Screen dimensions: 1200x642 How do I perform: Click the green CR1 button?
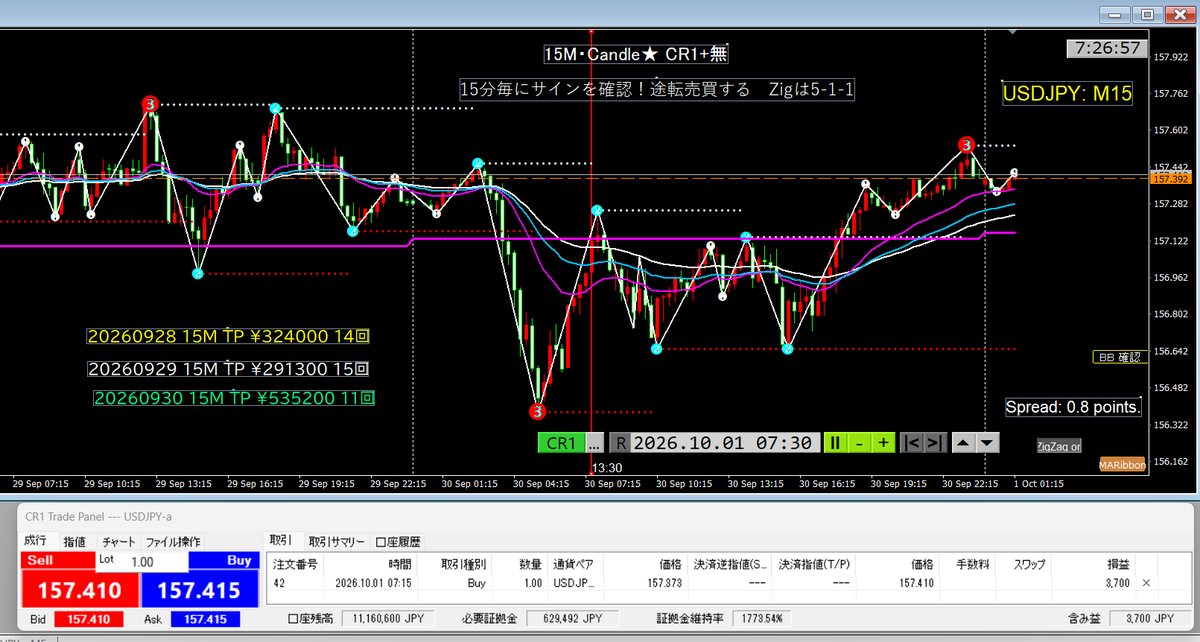pos(560,443)
